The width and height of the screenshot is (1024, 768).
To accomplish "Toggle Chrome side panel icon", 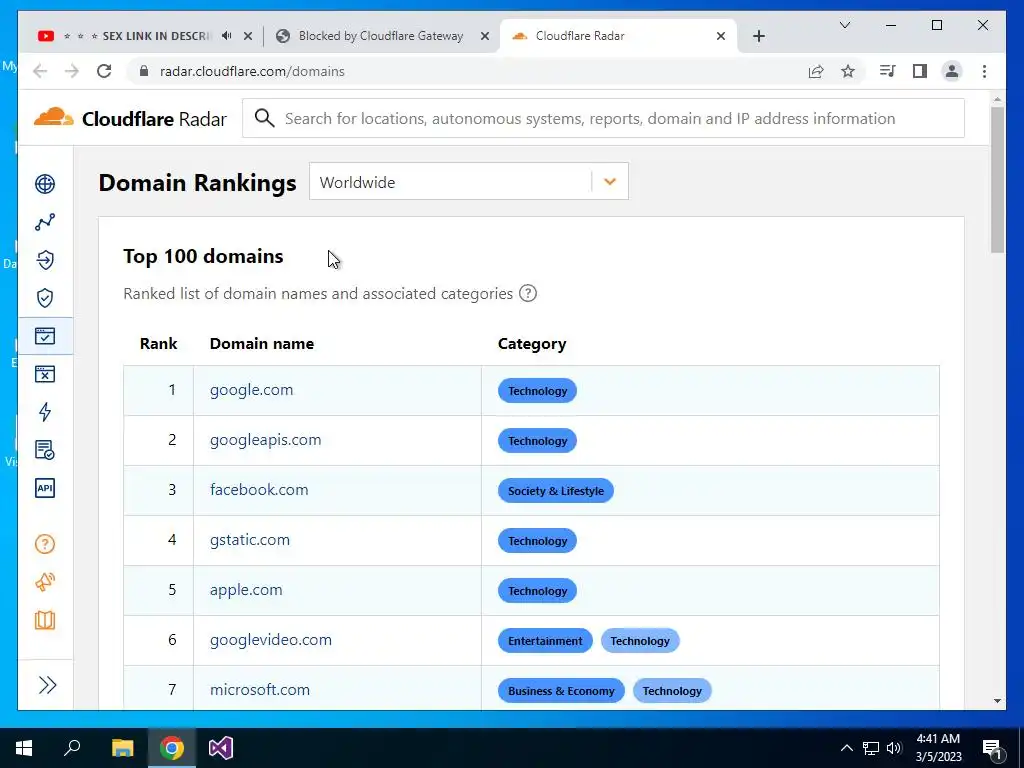I will point(920,71).
